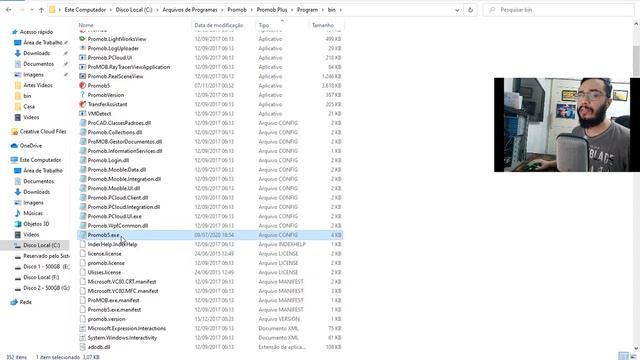Click Arquivos de Programas in the address path

pyautogui.click(x=190, y=10)
